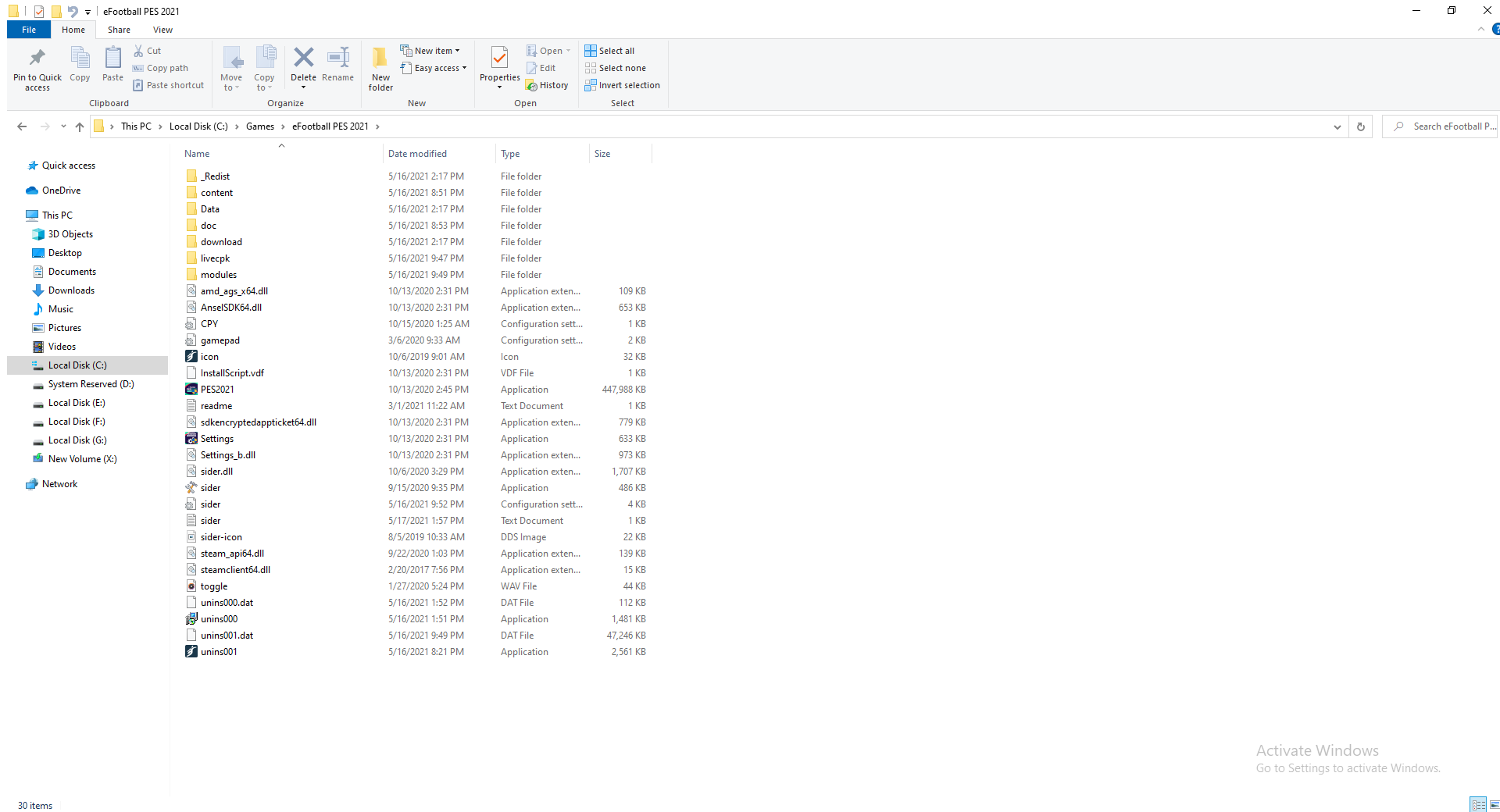Image resolution: width=1500 pixels, height=812 pixels.
Task: Sort by Date modified column header
Action: click(x=439, y=154)
